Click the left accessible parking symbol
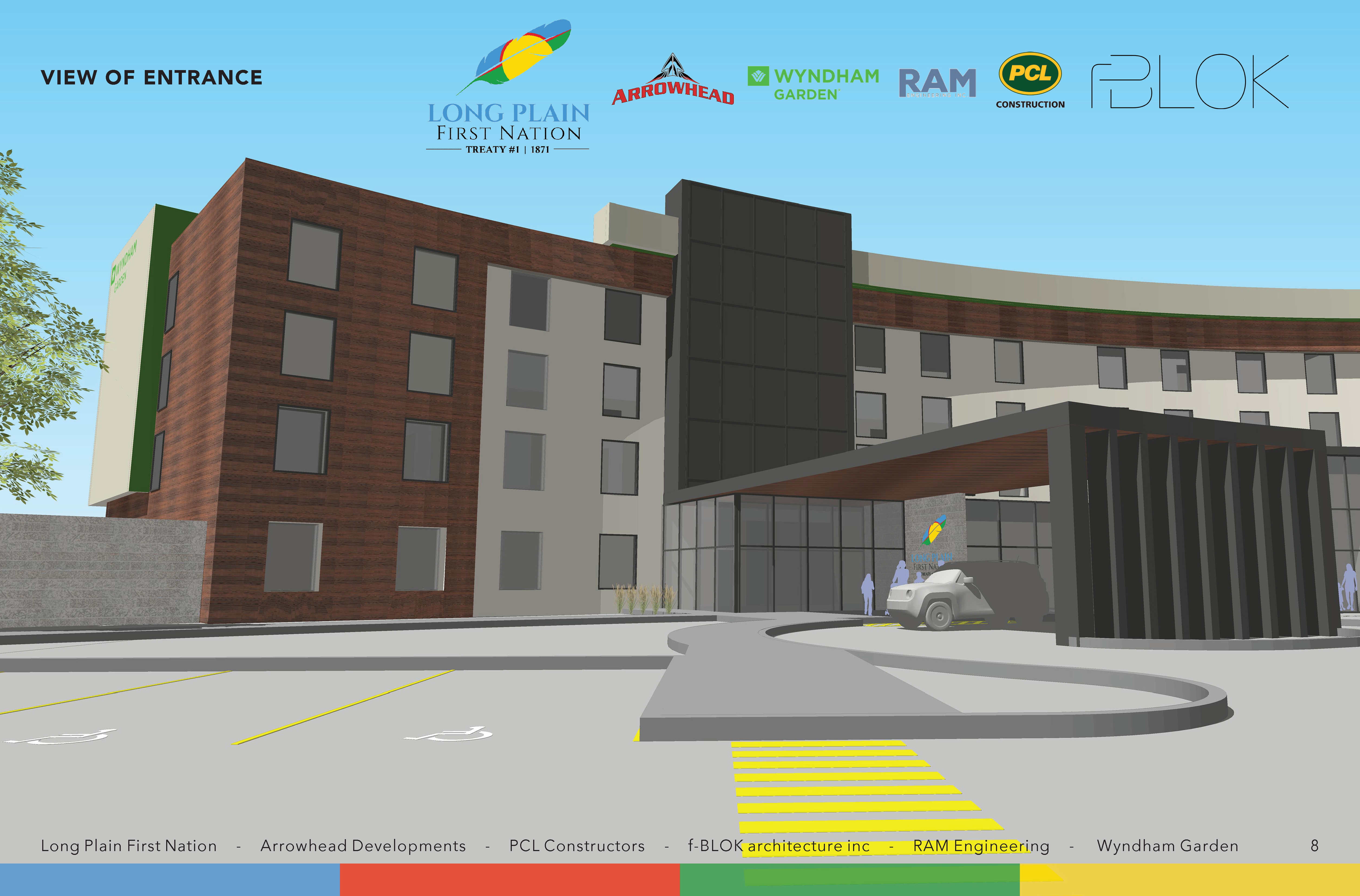The width and height of the screenshot is (1360, 896). point(61,736)
